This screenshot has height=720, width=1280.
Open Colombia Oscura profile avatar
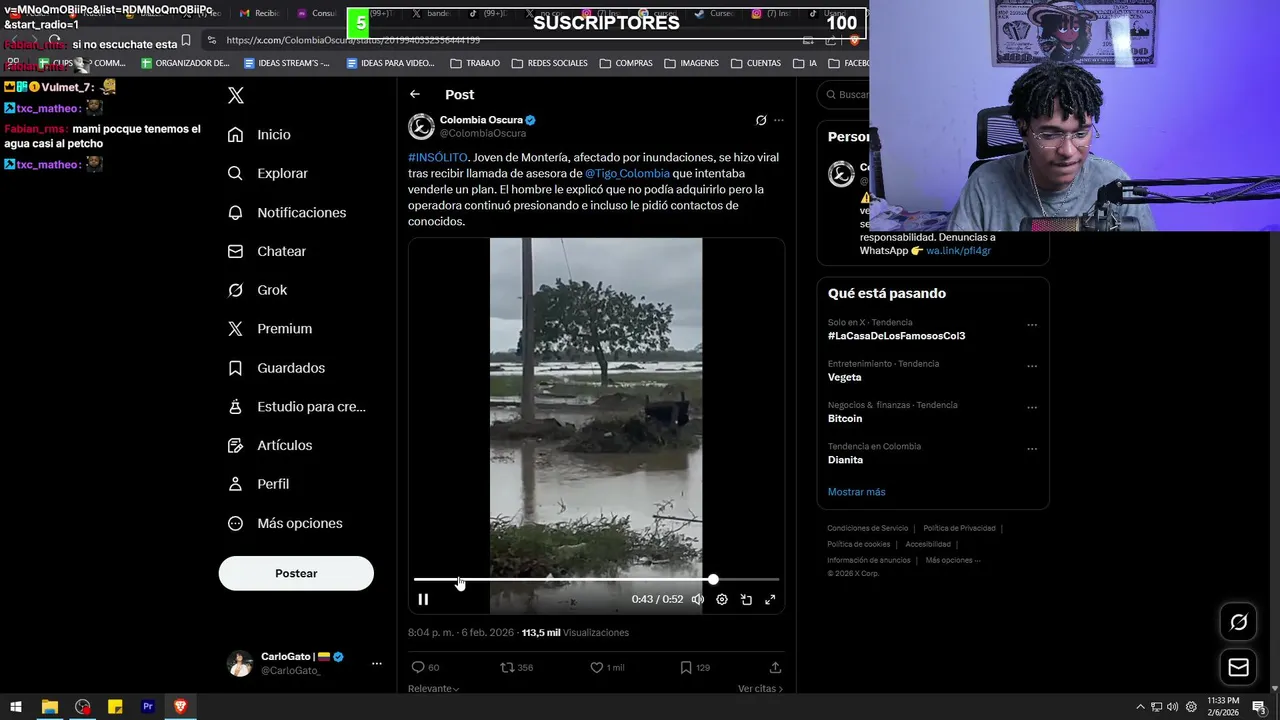421,126
